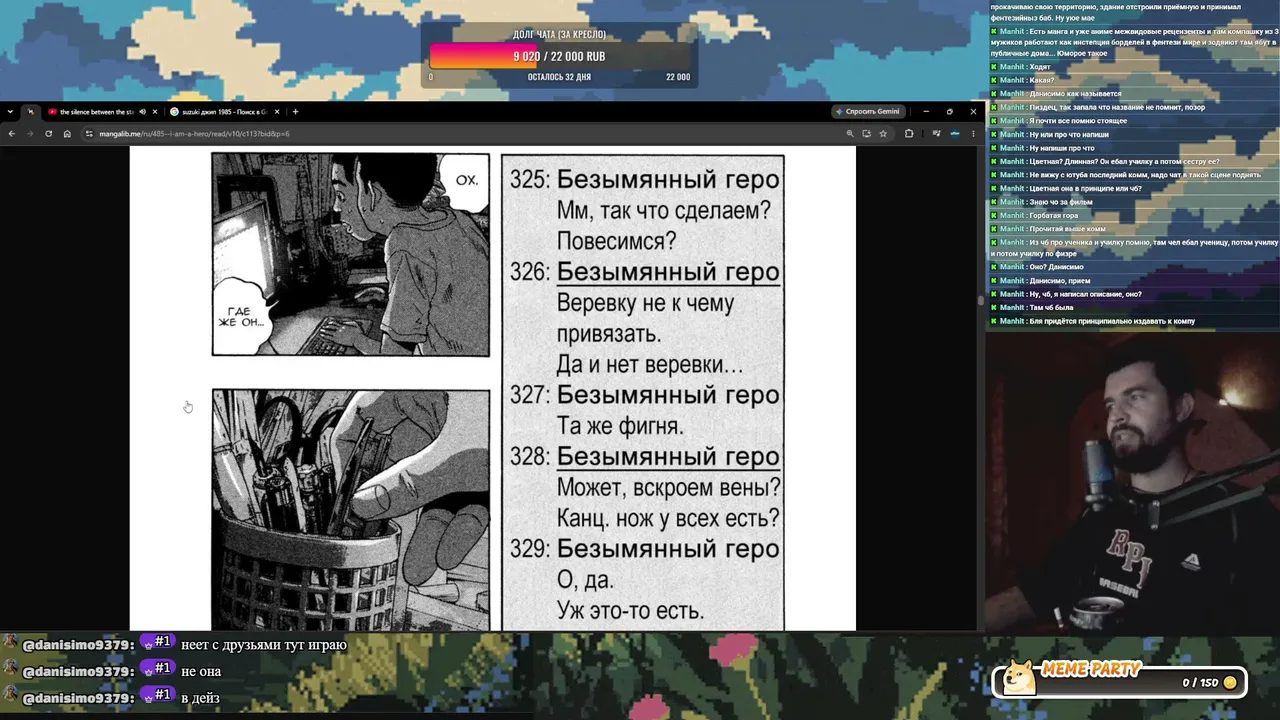The width and height of the screenshot is (1280, 720).
Task: Click the install app icon in address bar
Action: coord(866,133)
